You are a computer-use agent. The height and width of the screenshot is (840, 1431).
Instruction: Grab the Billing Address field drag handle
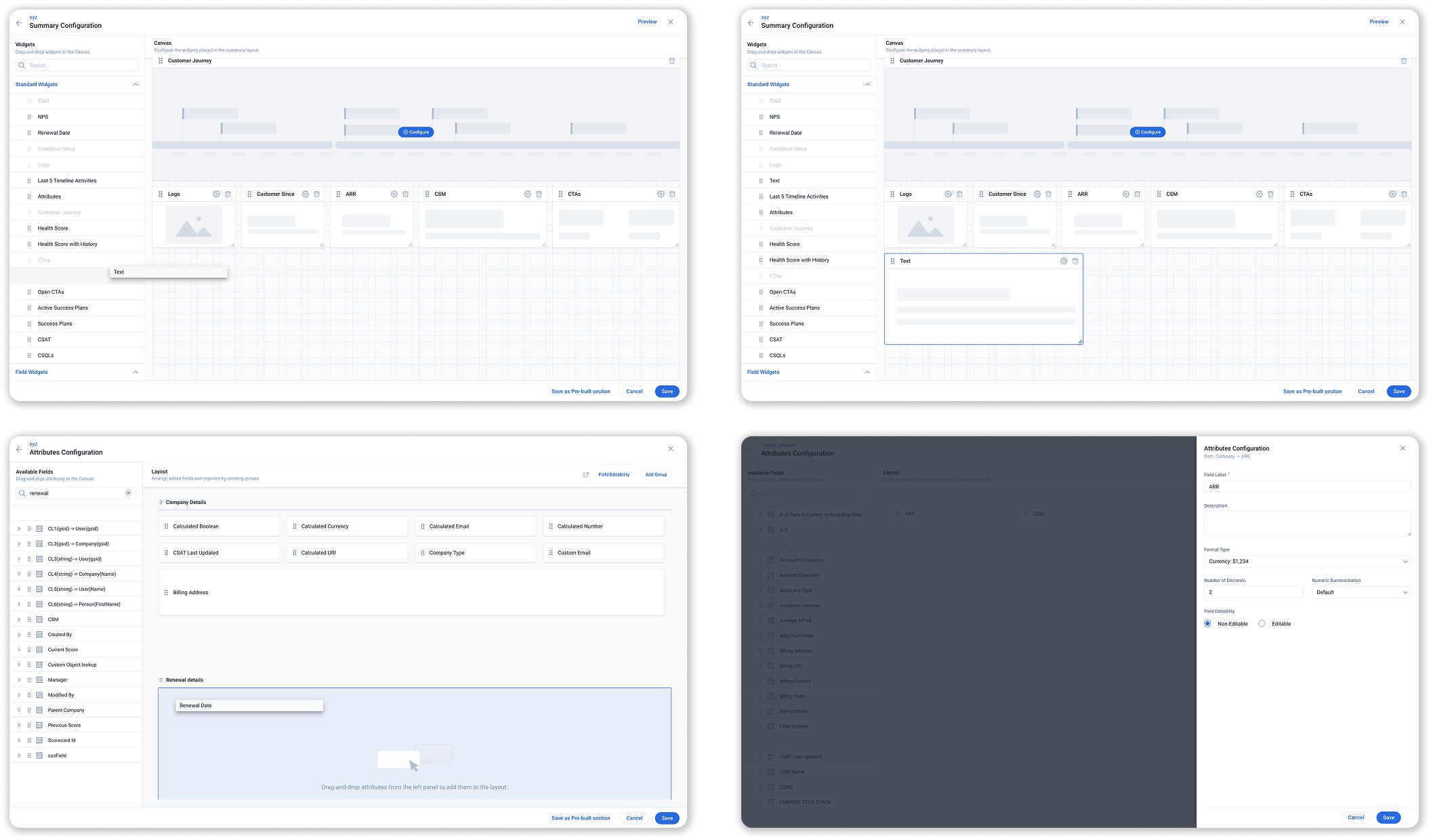pos(167,593)
